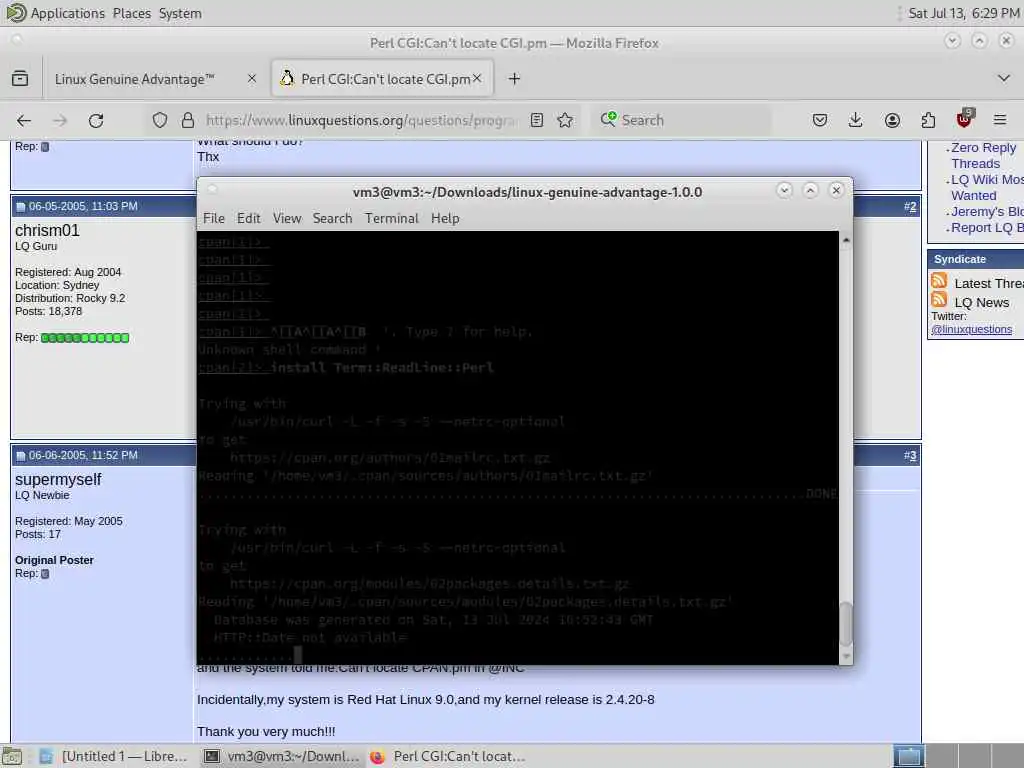Toggle reader view in address bar
1024x768 pixels.
point(537,120)
